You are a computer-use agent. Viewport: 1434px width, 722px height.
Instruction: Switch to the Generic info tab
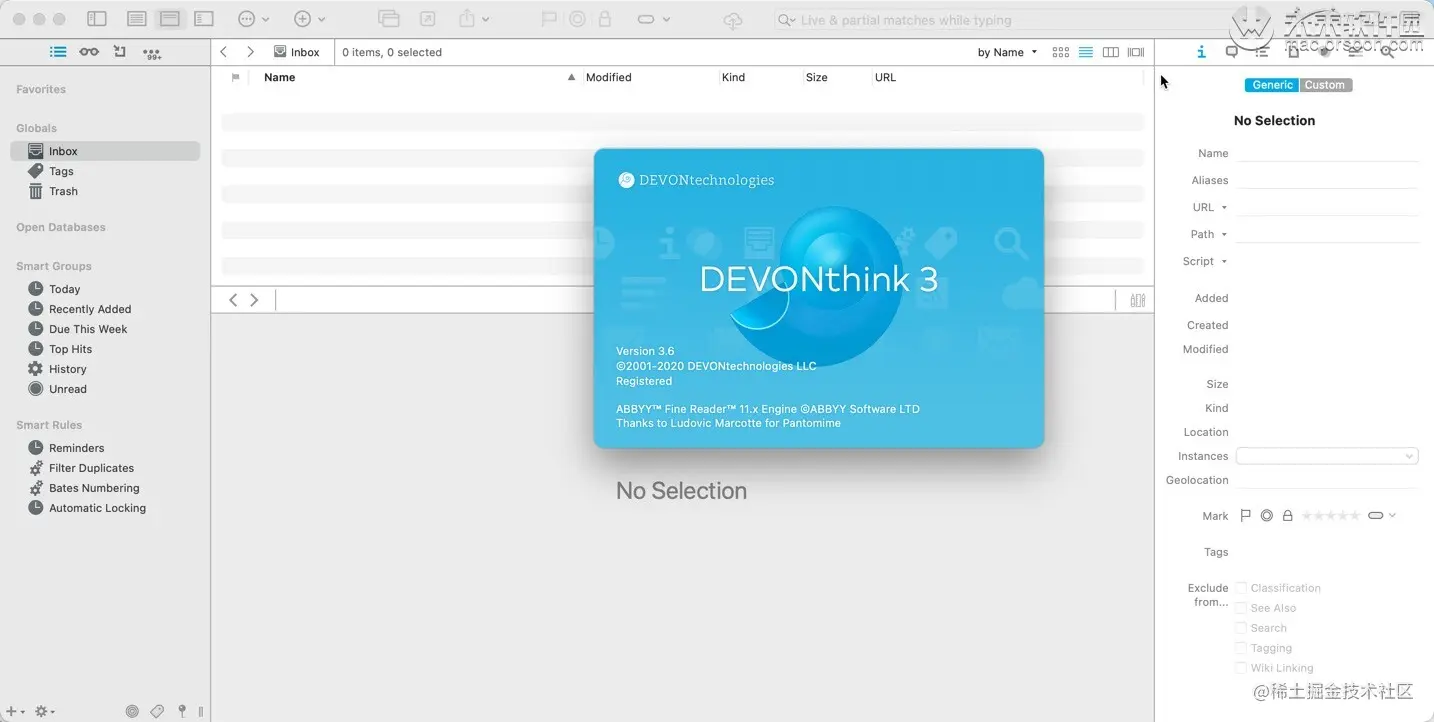(1272, 85)
